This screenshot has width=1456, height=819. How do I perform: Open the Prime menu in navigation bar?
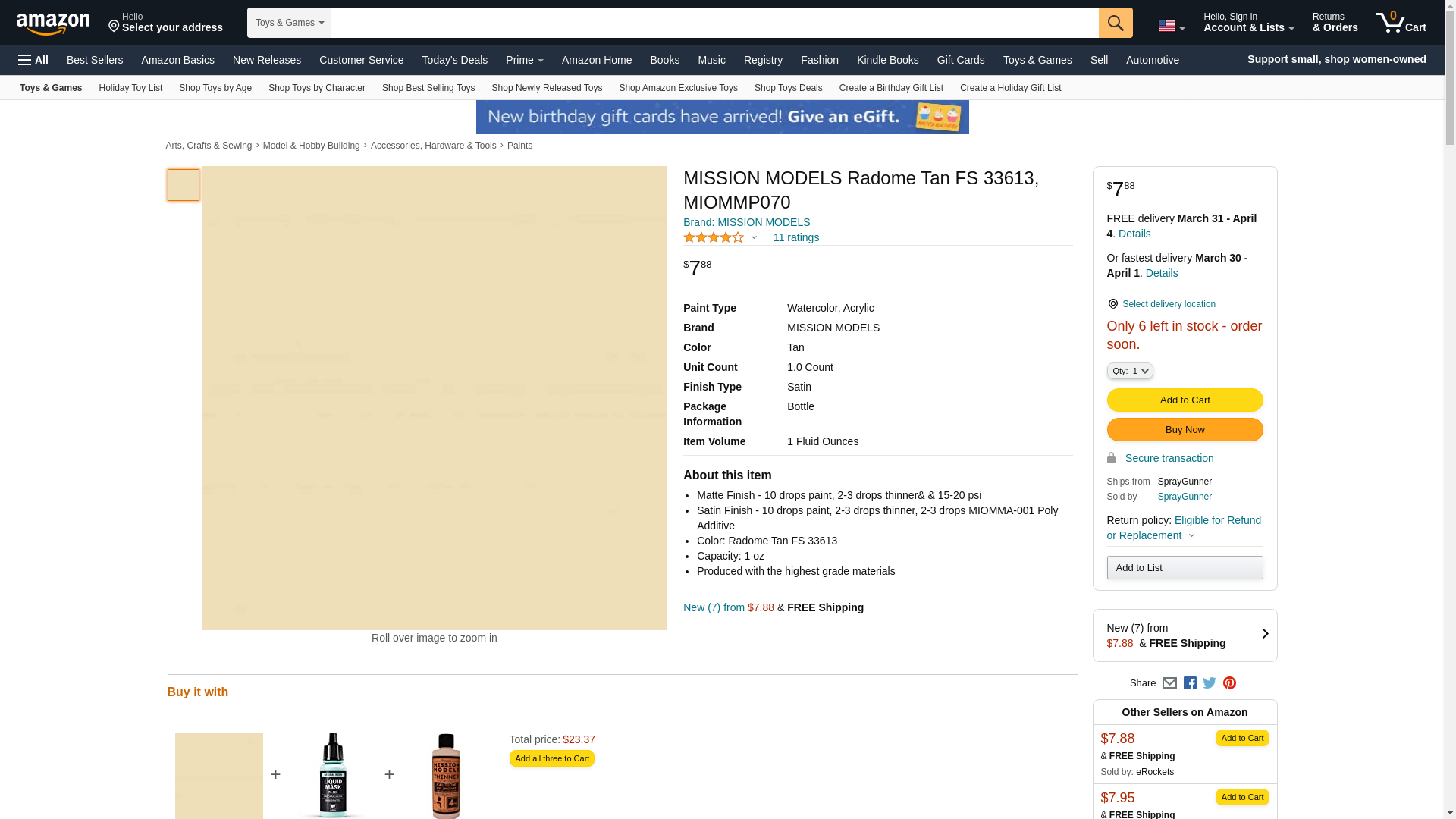524,60
